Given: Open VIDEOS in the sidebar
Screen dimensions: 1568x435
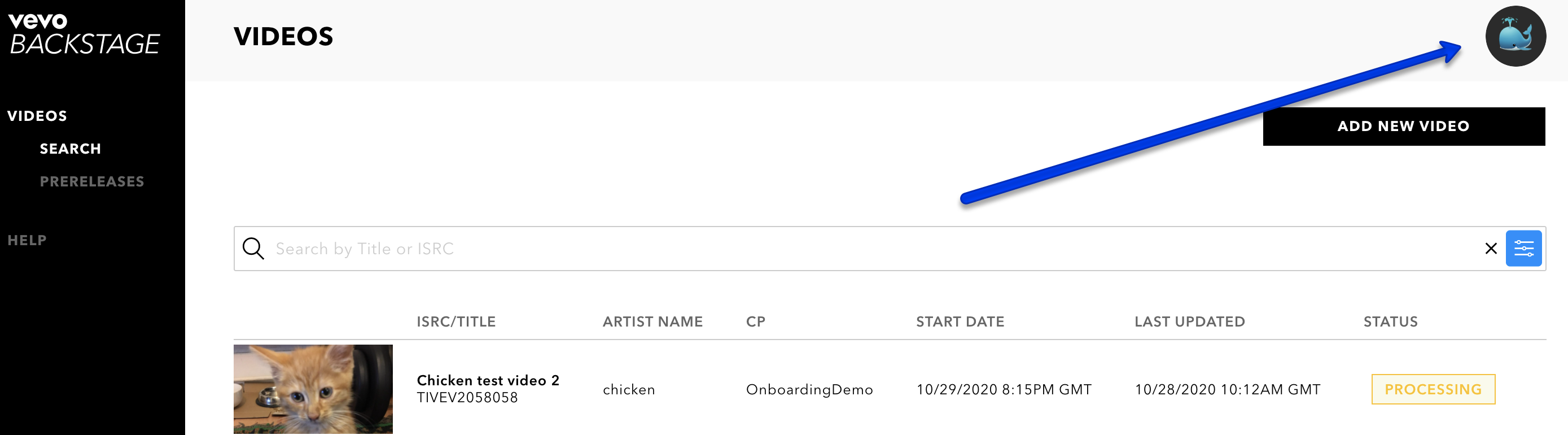Looking at the screenshot, I should [x=37, y=116].
